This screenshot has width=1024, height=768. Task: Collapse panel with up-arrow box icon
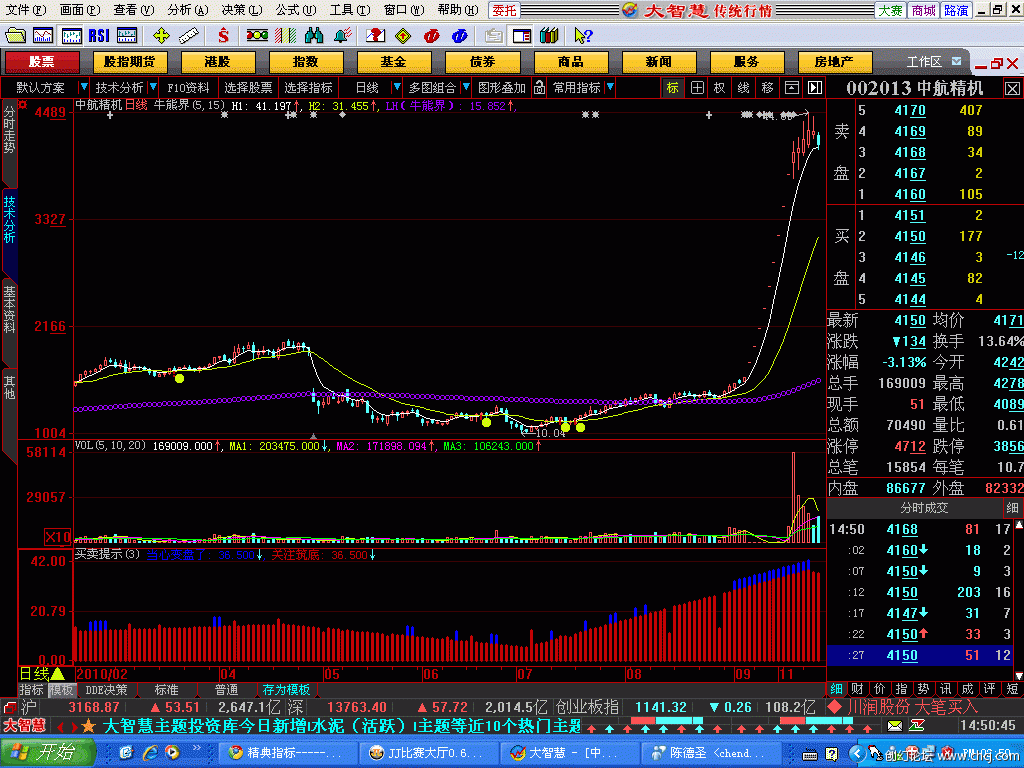pos(792,87)
